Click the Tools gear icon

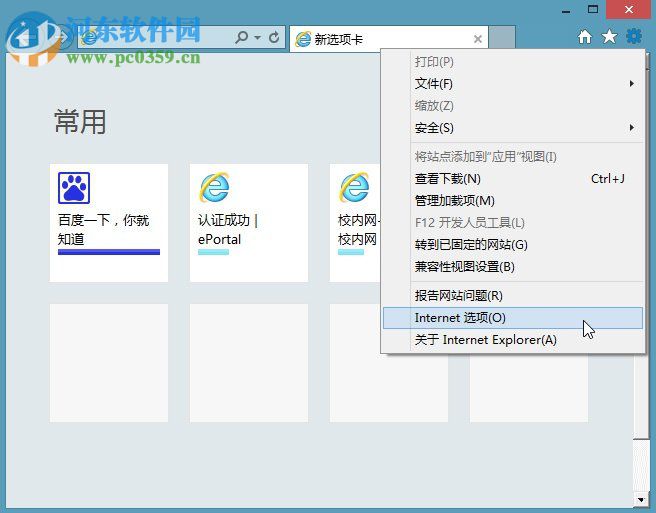(x=634, y=36)
